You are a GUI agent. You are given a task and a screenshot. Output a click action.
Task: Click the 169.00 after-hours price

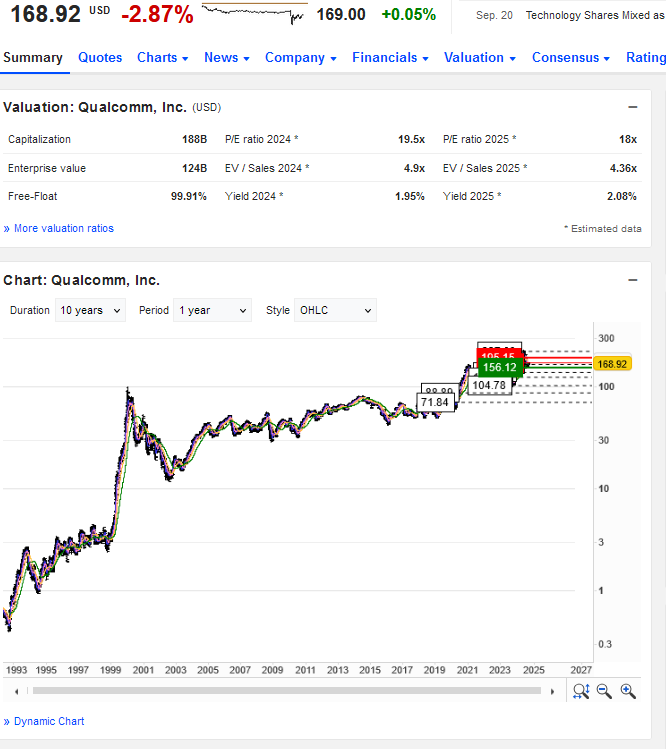coord(341,14)
